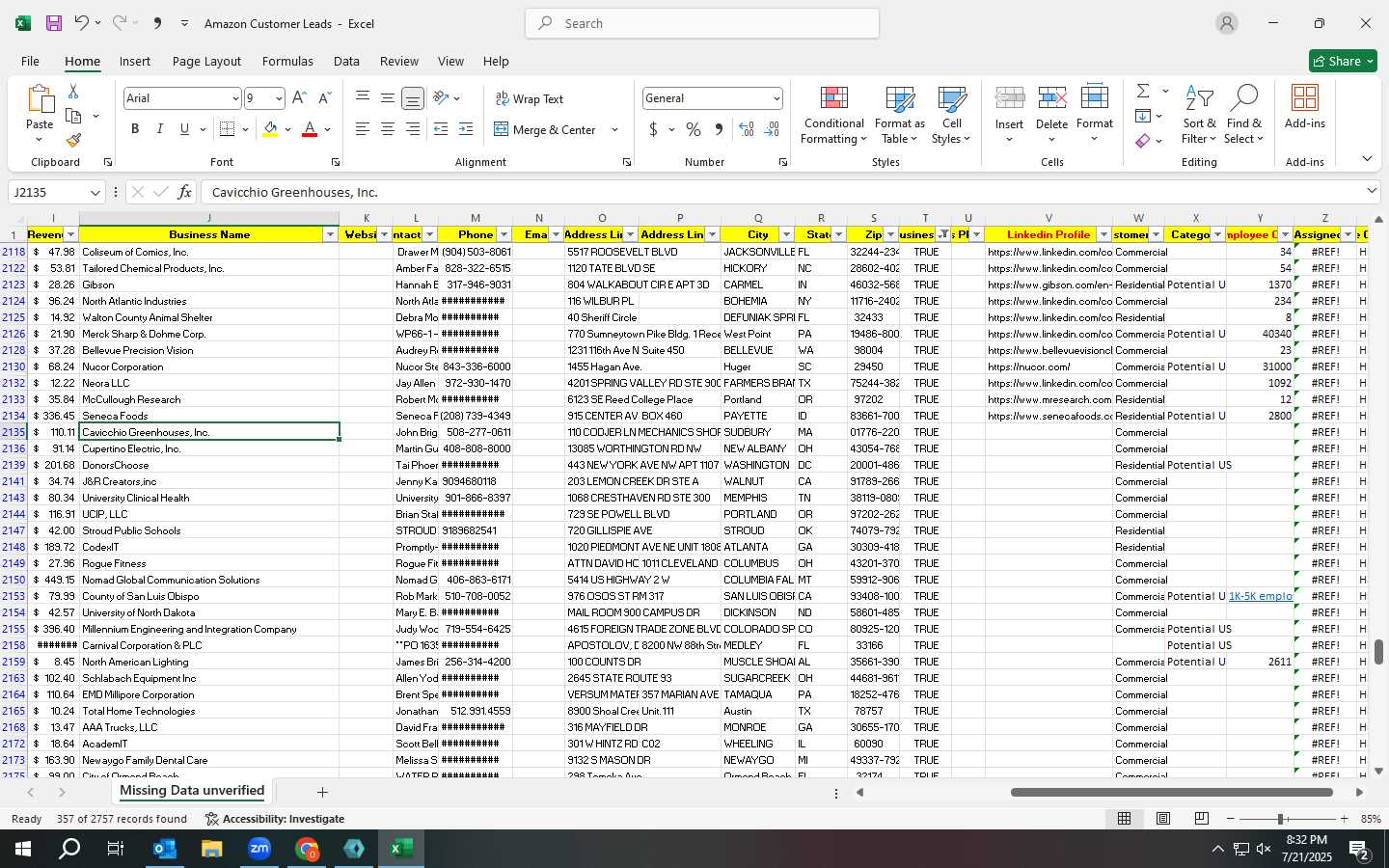Click the Copy icon in Clipboard group

[x=73, y=116]
